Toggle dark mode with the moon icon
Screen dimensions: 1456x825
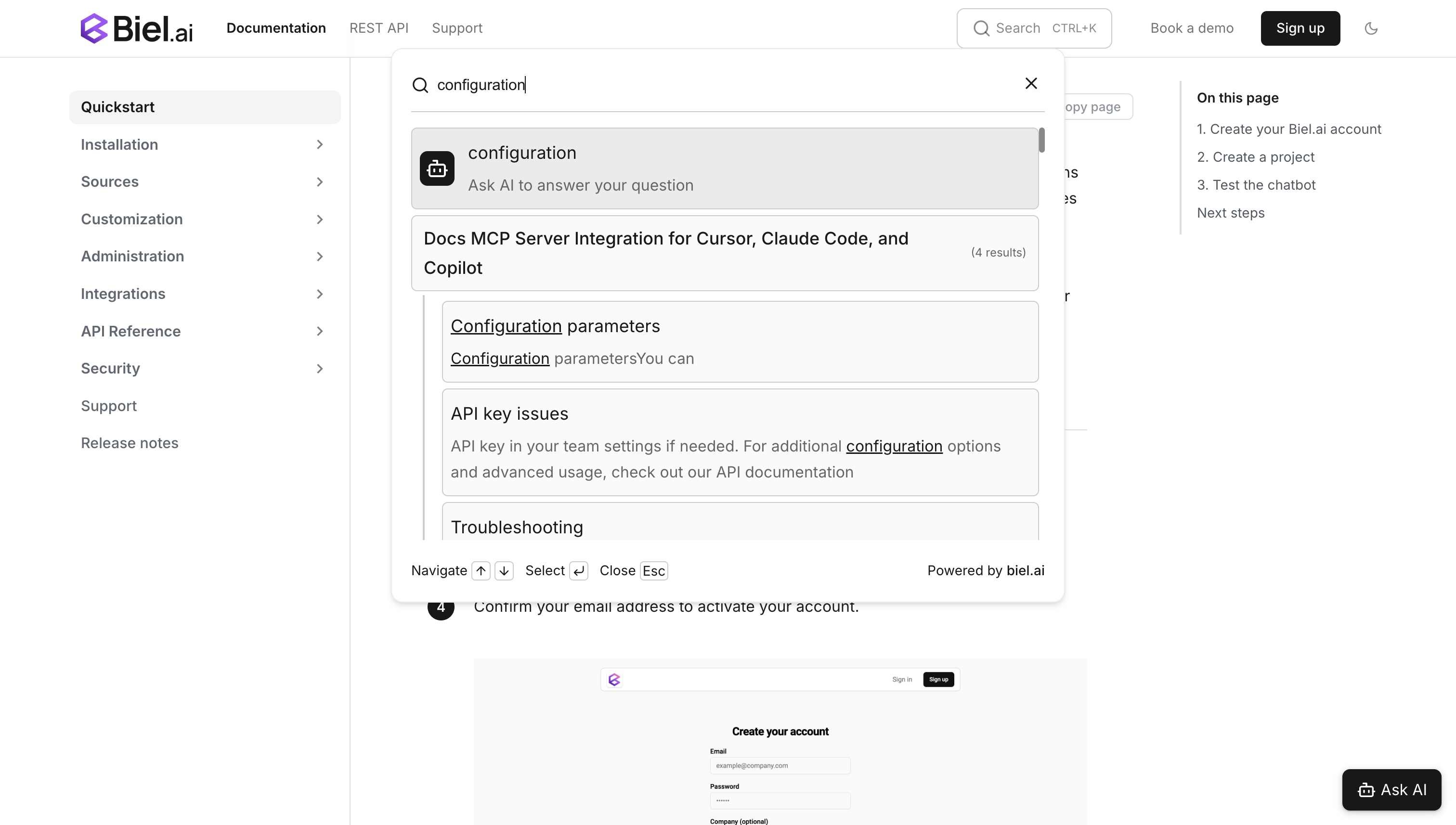(1370, 28)
